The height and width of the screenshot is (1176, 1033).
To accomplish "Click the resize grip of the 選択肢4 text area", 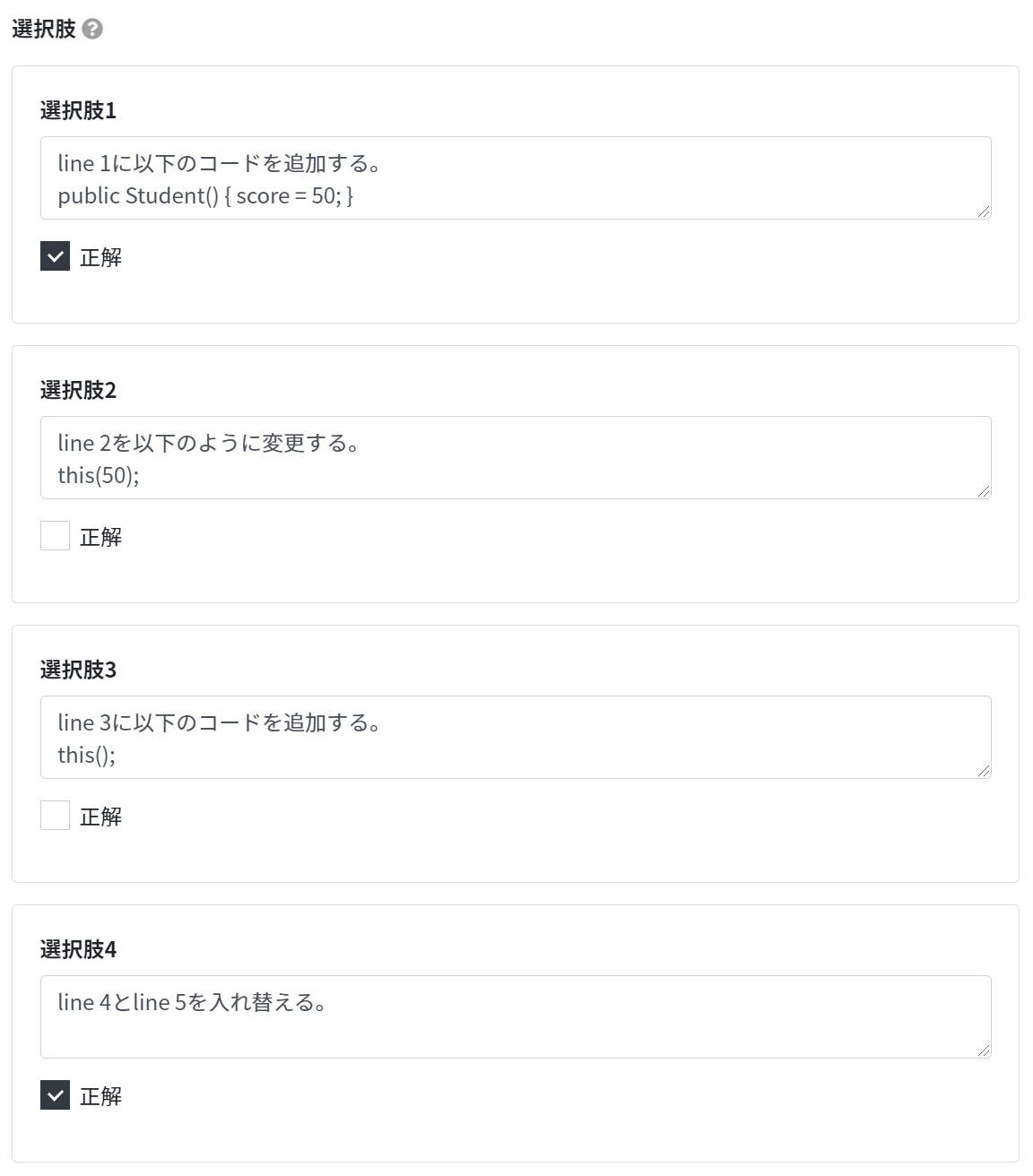I will click(x=984, y=1051).
